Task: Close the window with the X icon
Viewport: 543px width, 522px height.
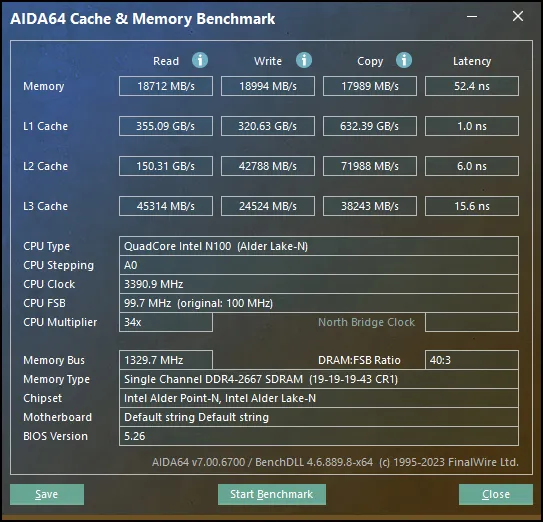Action: tap(518, 16)
